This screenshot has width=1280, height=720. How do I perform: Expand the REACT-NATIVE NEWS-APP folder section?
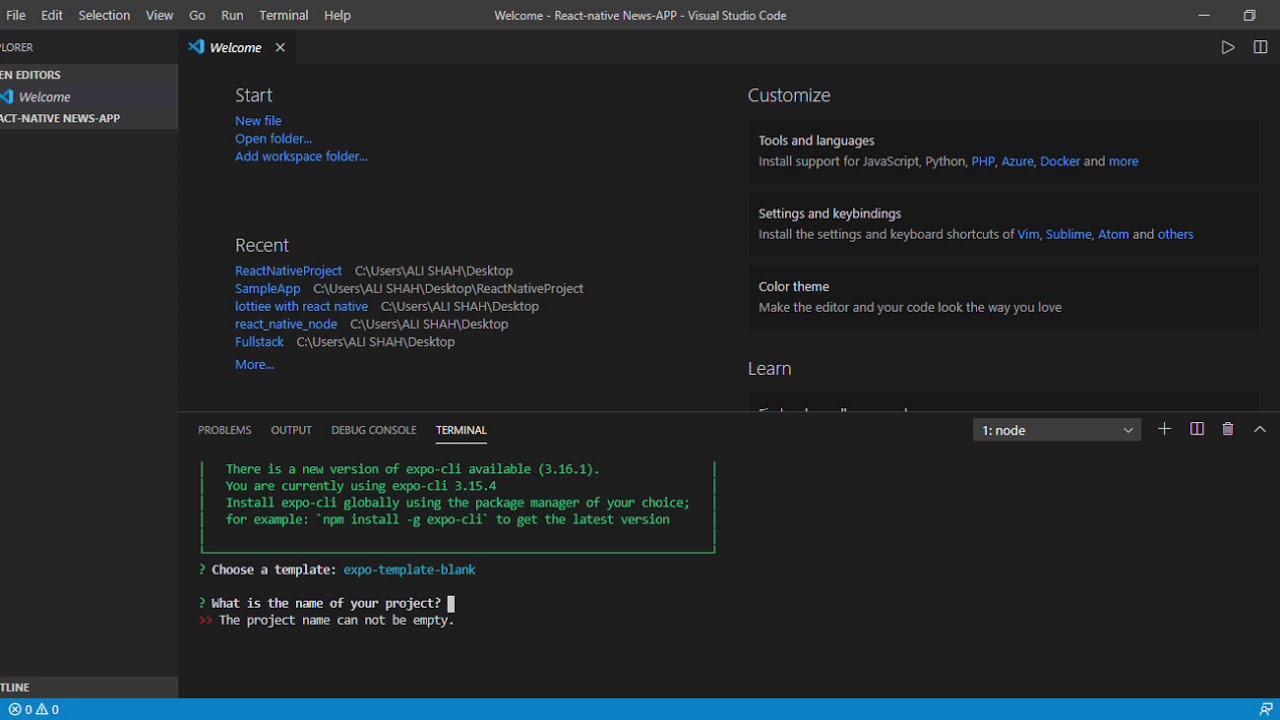click(x=89, y=118)
